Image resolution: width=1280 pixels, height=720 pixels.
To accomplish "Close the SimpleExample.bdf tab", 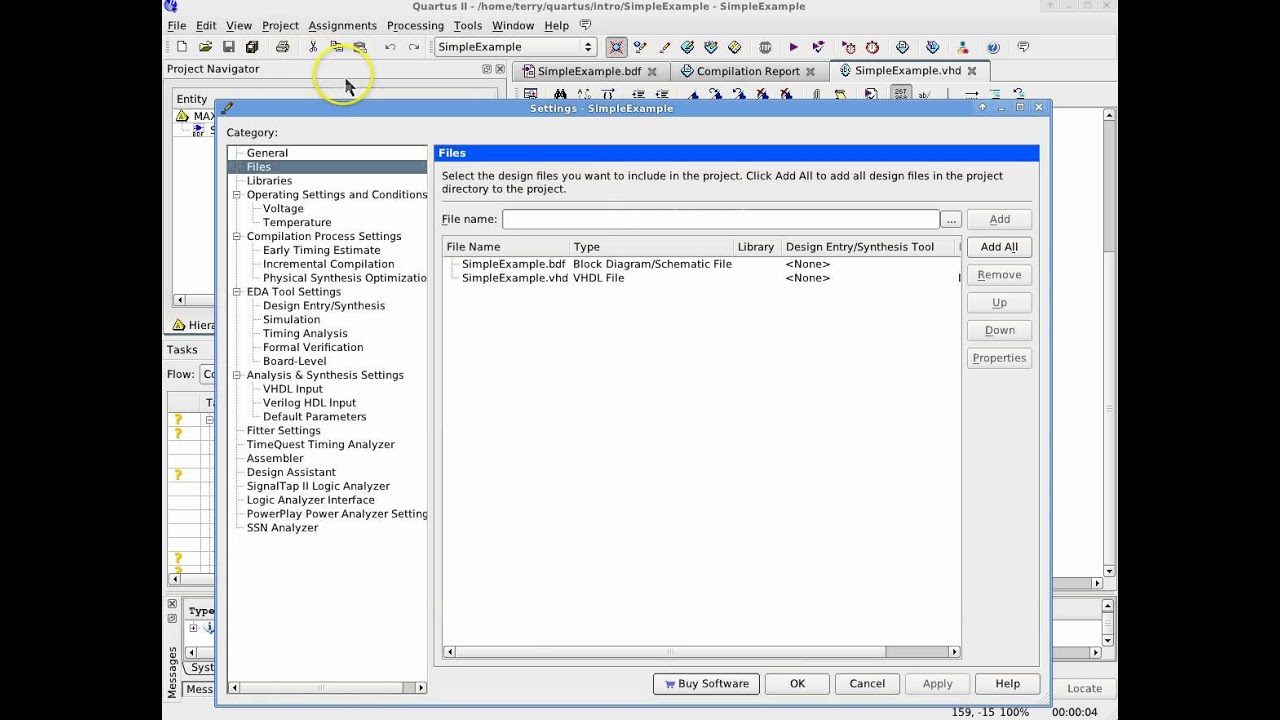I will pos(652,72).
